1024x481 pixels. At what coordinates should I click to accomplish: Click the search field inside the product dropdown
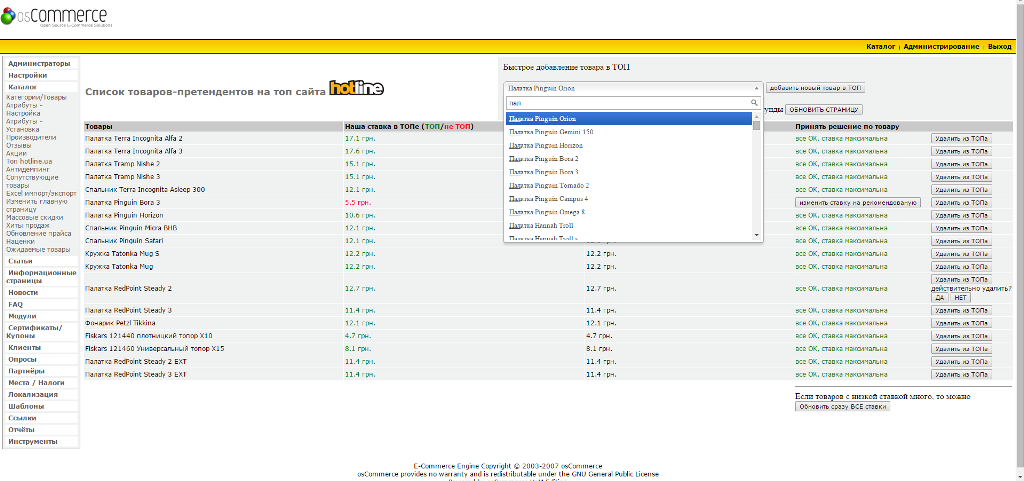(633, 103)
